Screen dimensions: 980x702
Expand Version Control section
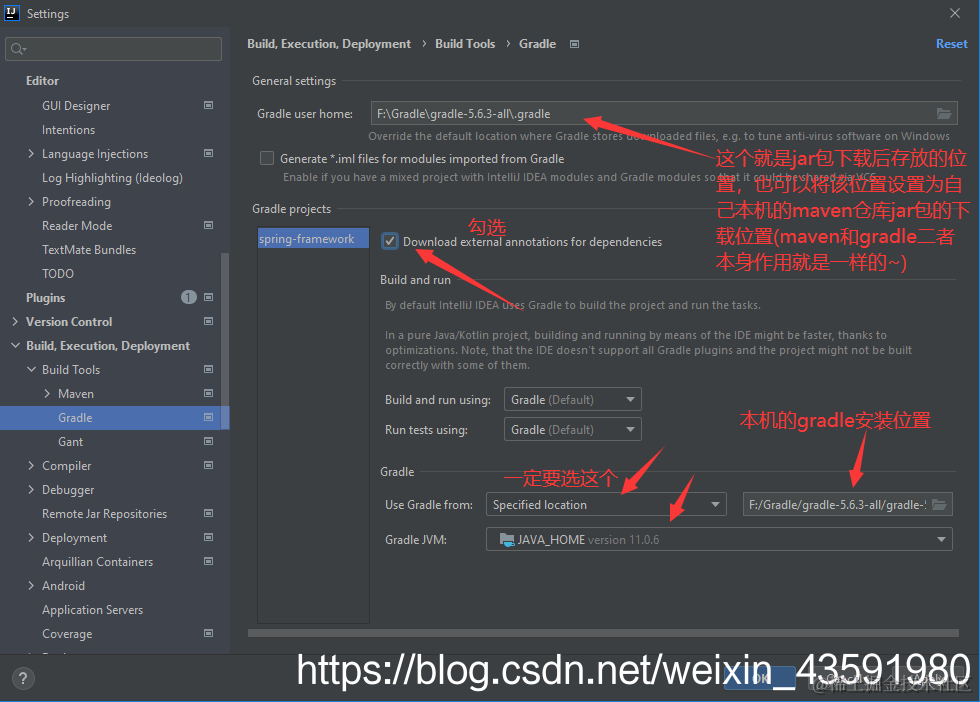point(15,321)
